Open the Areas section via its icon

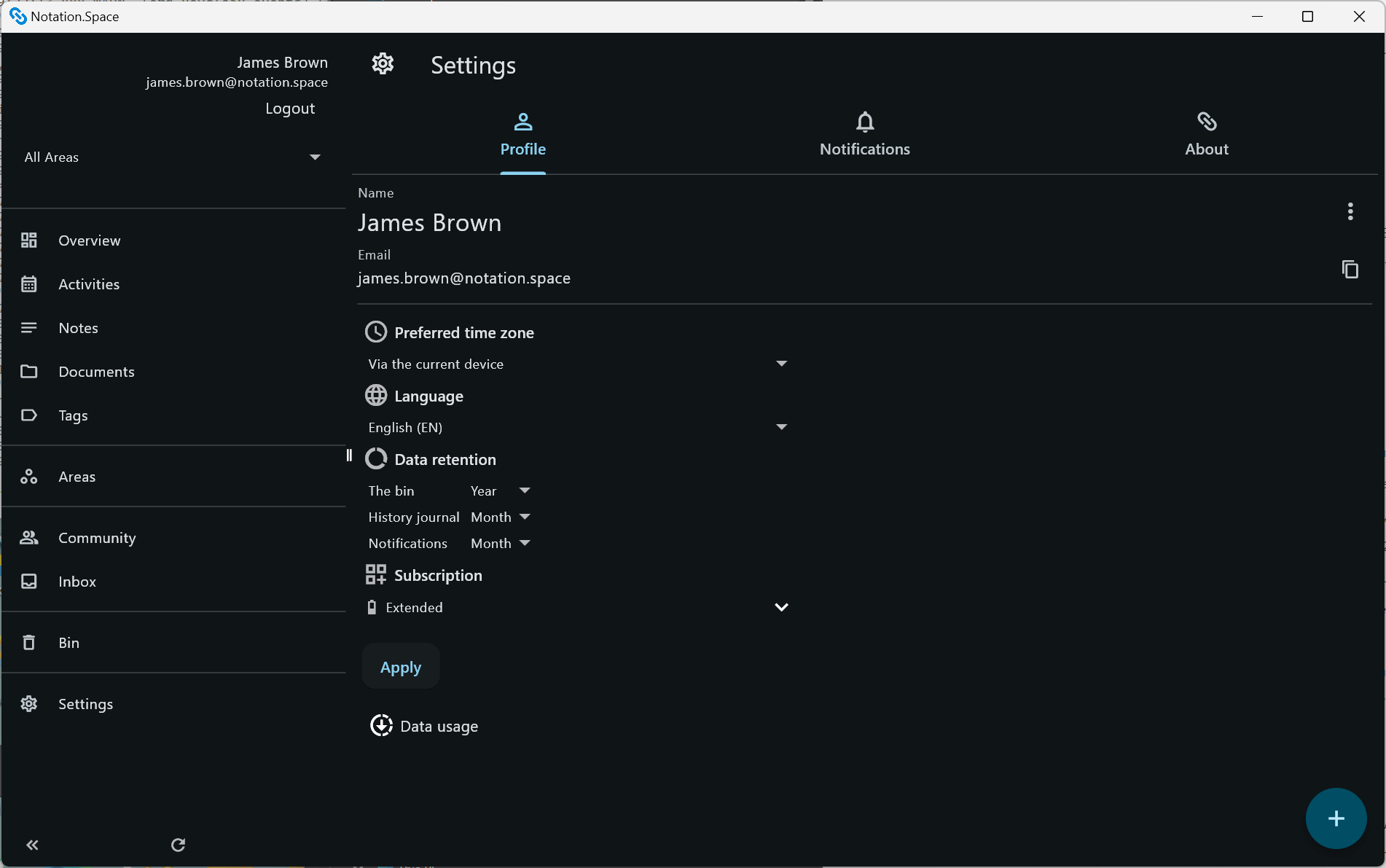click(x=29, y=476)
